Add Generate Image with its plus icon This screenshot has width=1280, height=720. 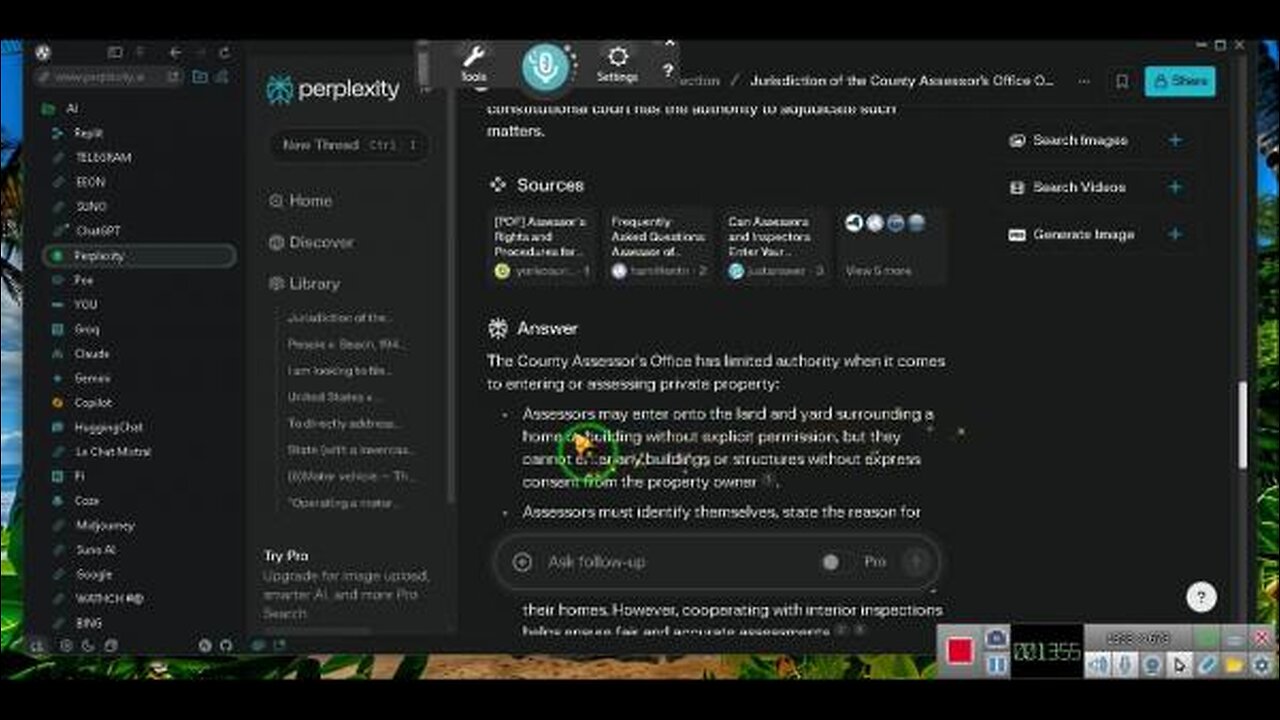coord(1175,234)
